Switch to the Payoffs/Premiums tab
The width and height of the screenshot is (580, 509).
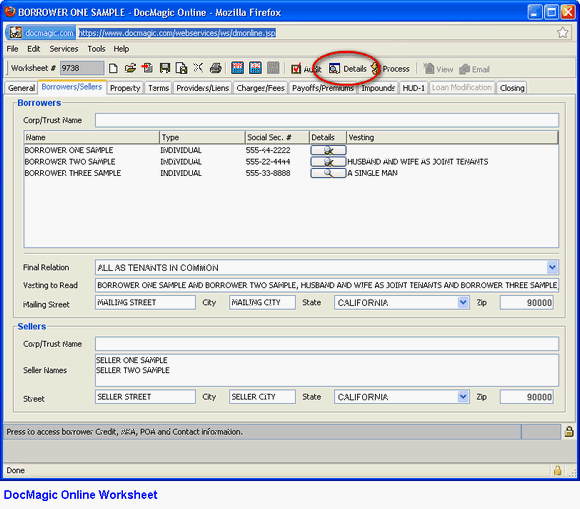(323, 88)
